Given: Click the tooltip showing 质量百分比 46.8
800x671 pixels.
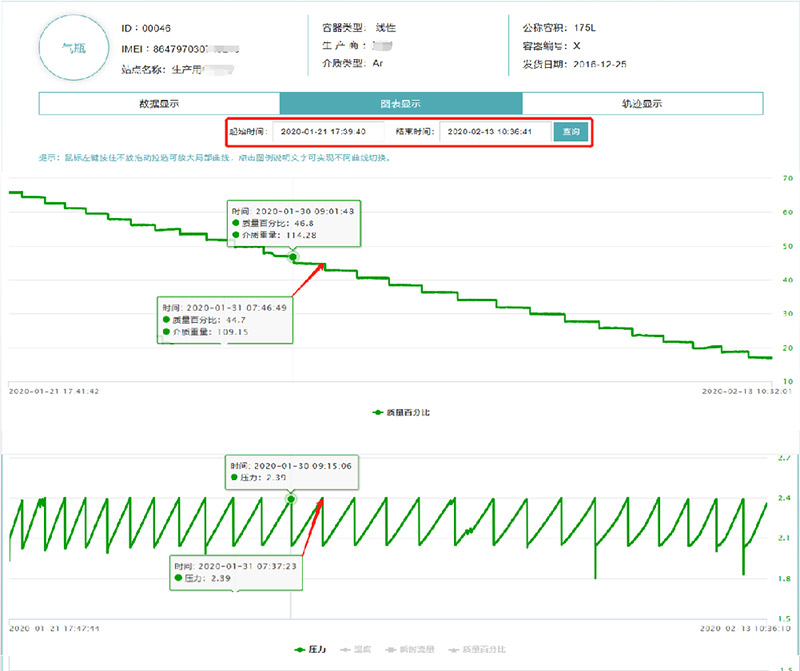Looking at the screenshot, I should pos(292,223).
